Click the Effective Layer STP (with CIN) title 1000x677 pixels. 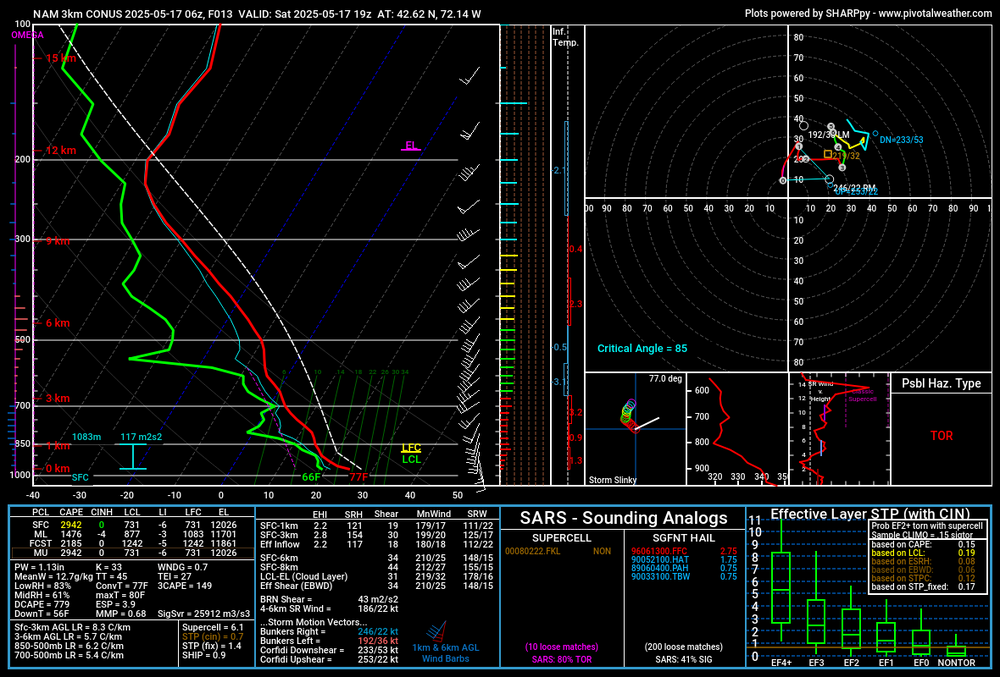[x=870, y=514]
